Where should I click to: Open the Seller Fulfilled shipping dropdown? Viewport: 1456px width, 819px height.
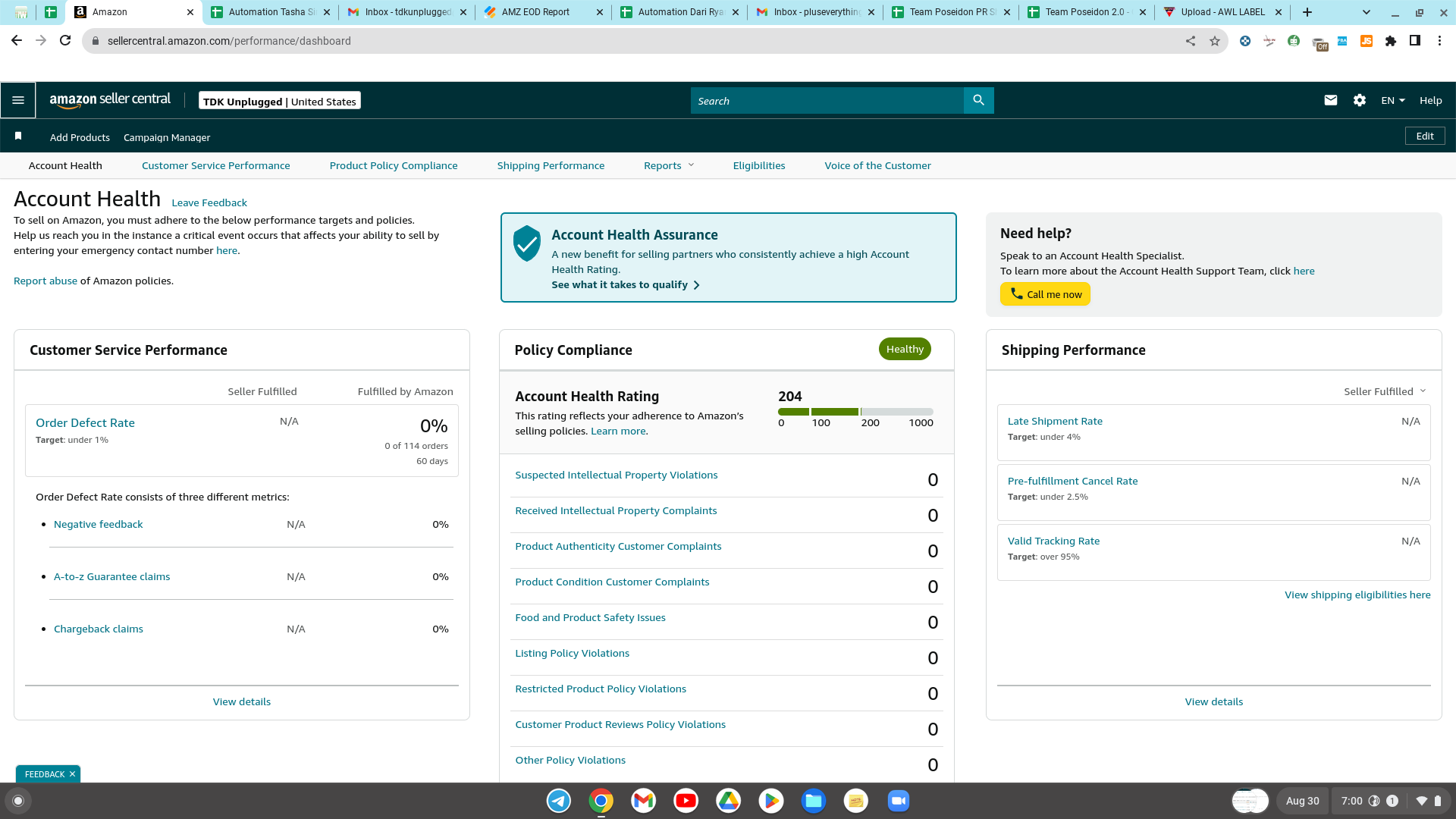[1385, 391]
